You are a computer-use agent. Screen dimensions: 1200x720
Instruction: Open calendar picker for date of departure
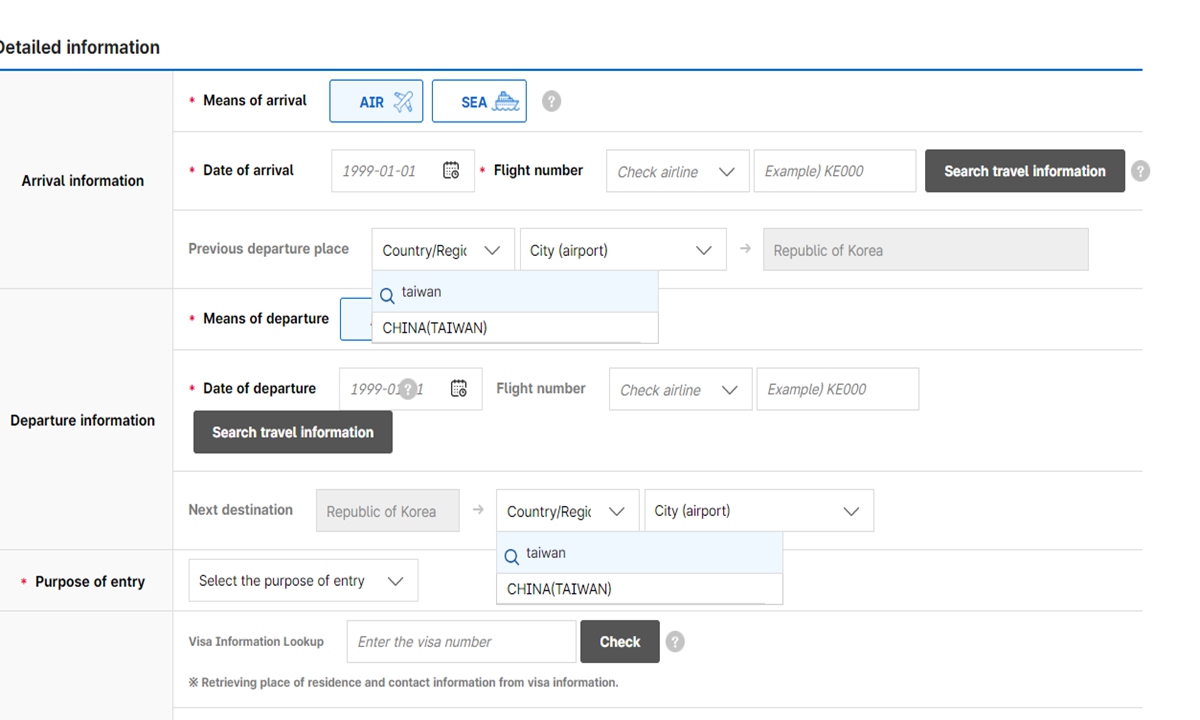coord(459,389)
